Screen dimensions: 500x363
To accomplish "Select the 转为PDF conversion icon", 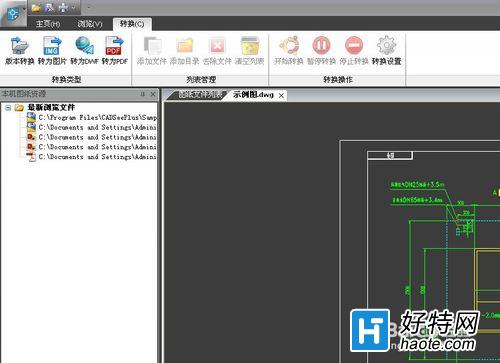I will click(x=115, y=51).
